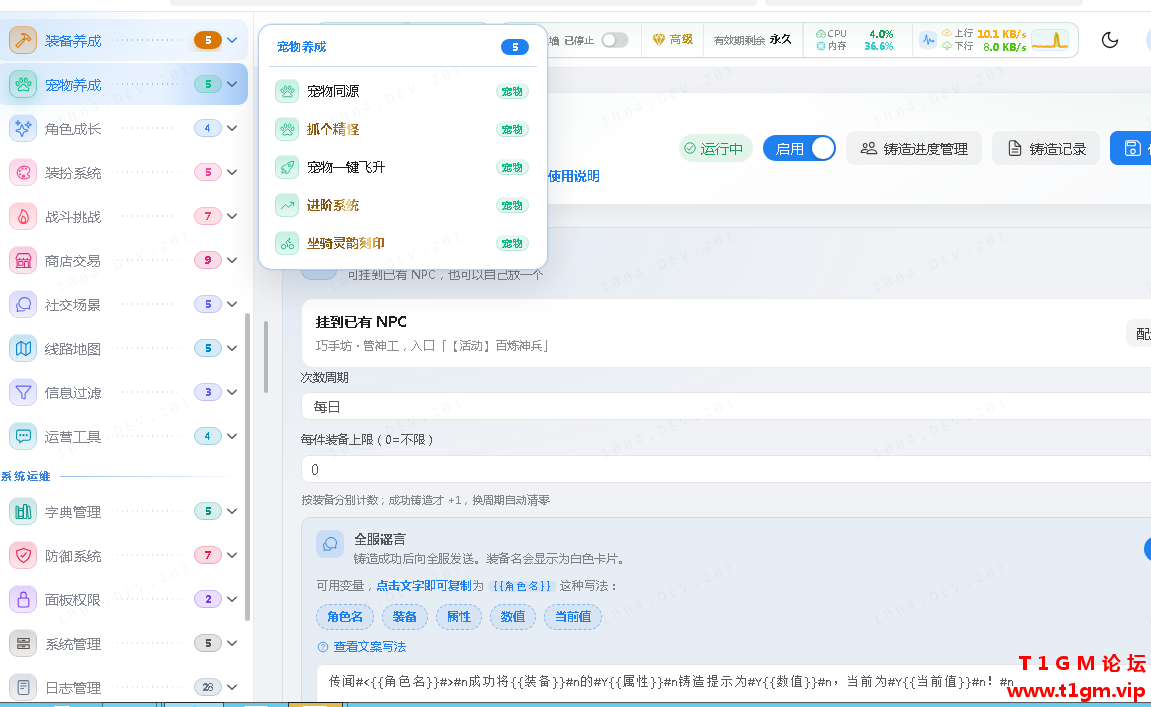Open 铸造记录 button
The width and height of the screenshot is (1151, 707).
click(x=1045, y=148)
